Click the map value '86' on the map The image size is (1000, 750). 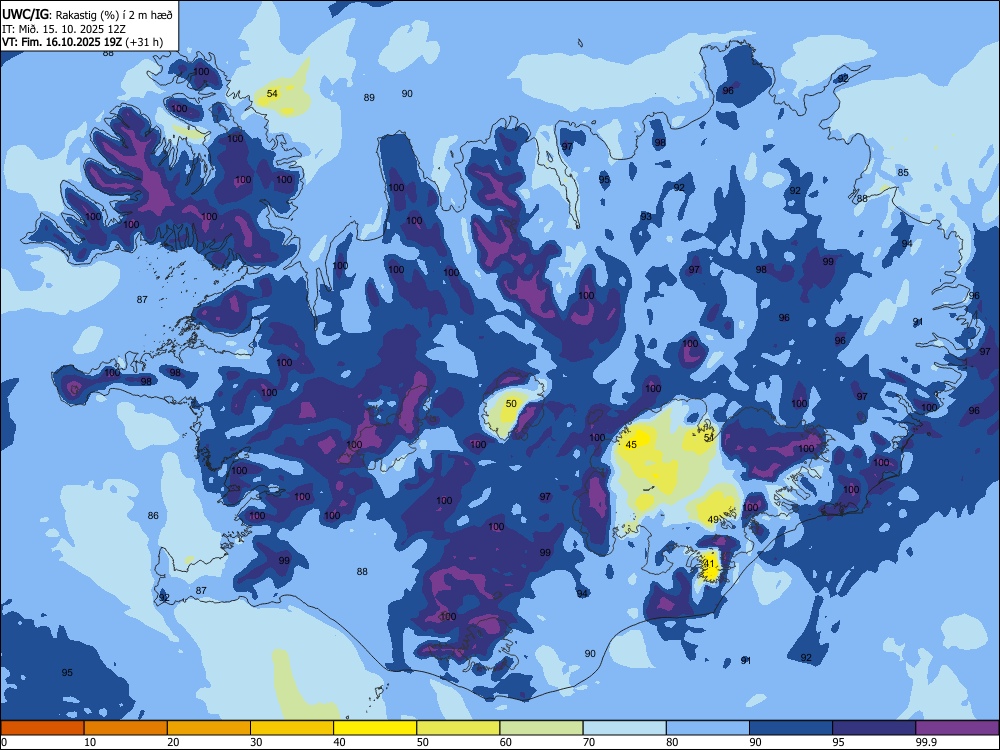[x=153, y=515]
